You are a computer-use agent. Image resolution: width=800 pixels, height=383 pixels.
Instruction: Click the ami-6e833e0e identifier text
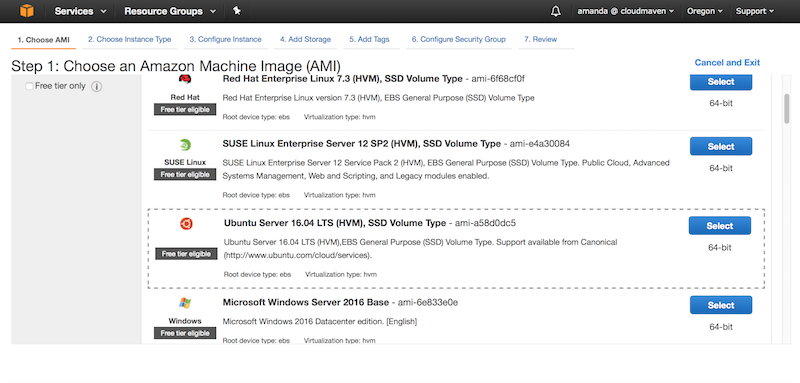point(428,302)
